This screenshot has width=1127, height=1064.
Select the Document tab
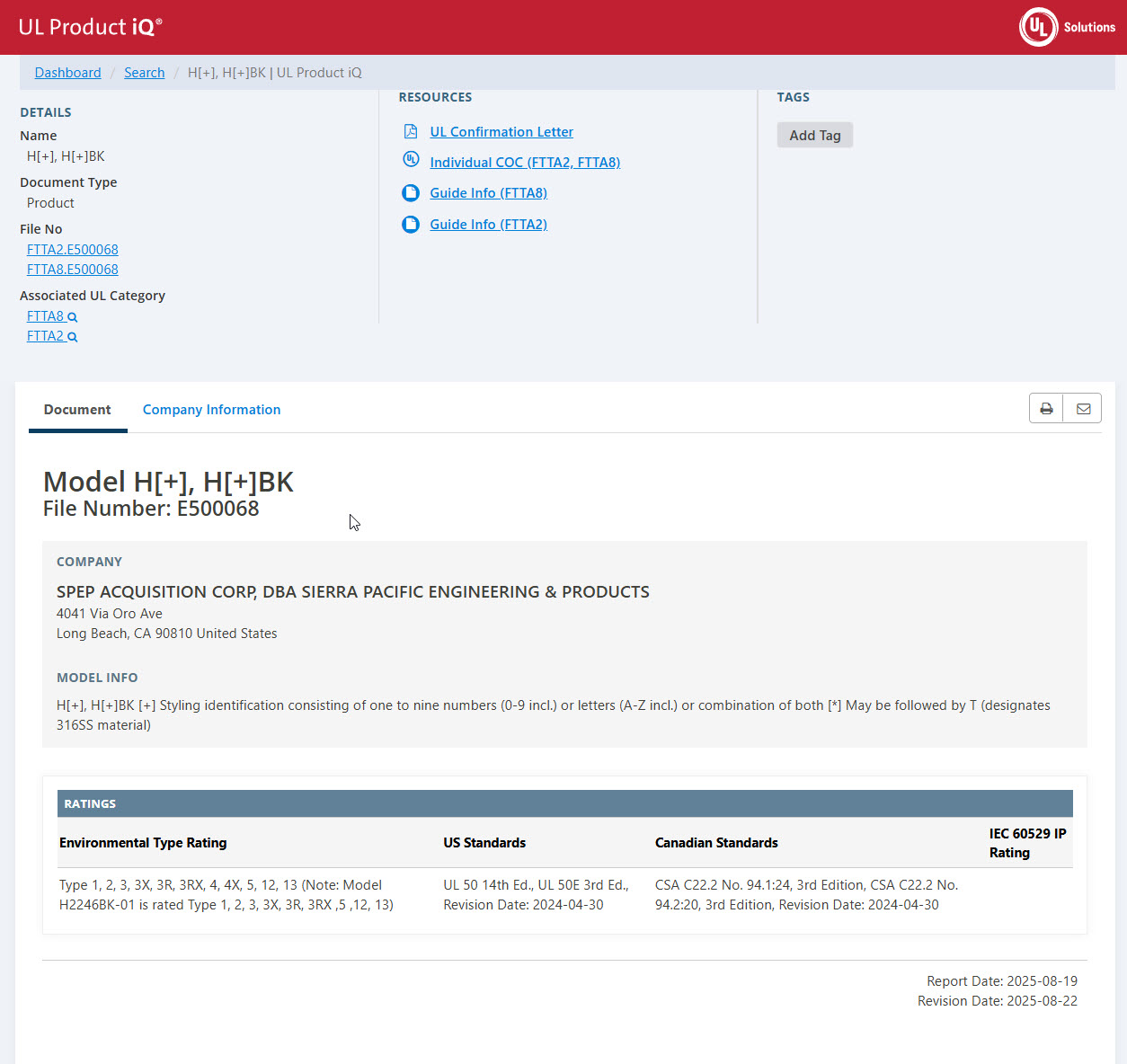pyautogui.click(x=77, y=410)
